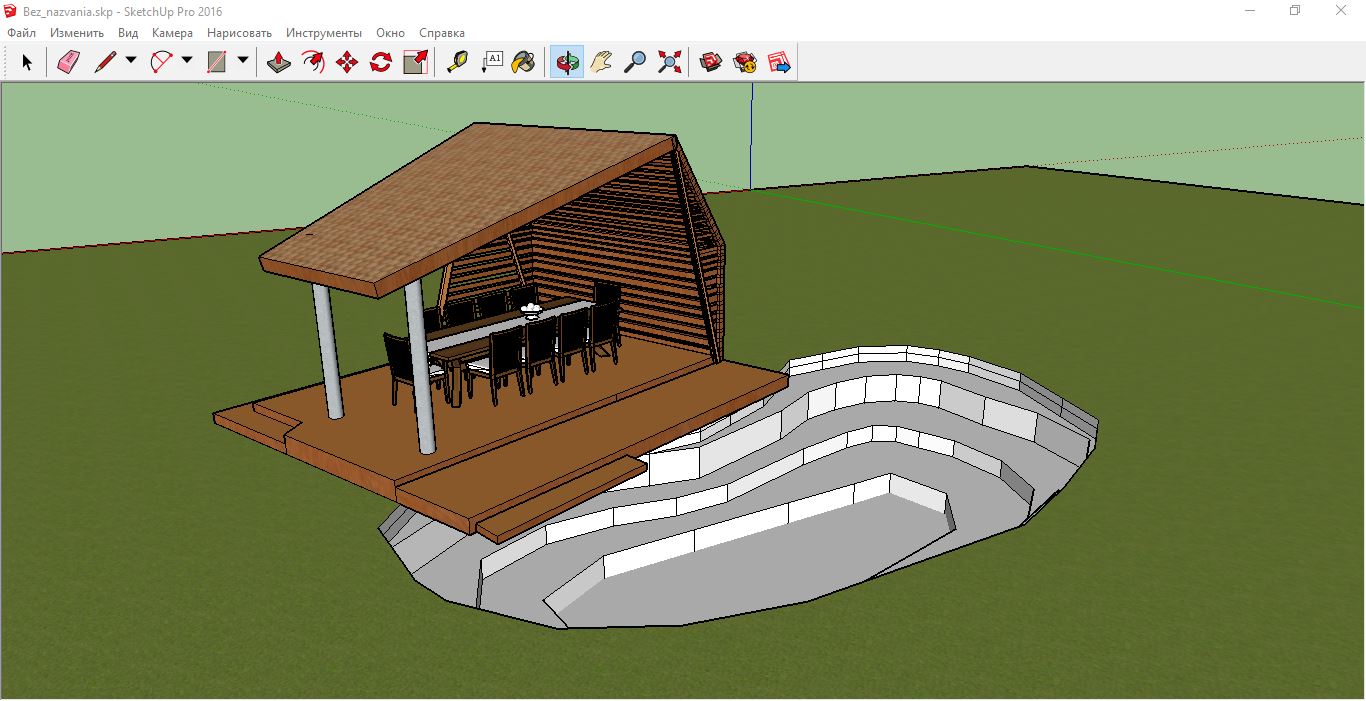Toggle the Orbit camera tool
Screen dimensions: 1366x701
pos(567,63)
